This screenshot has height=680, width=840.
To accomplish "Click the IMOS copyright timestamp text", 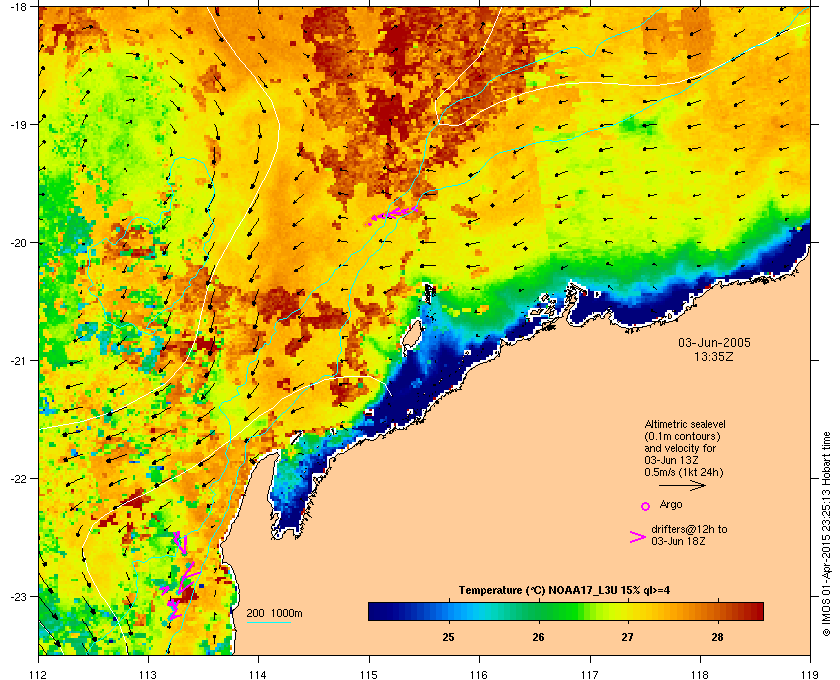I will click(826, 535).
